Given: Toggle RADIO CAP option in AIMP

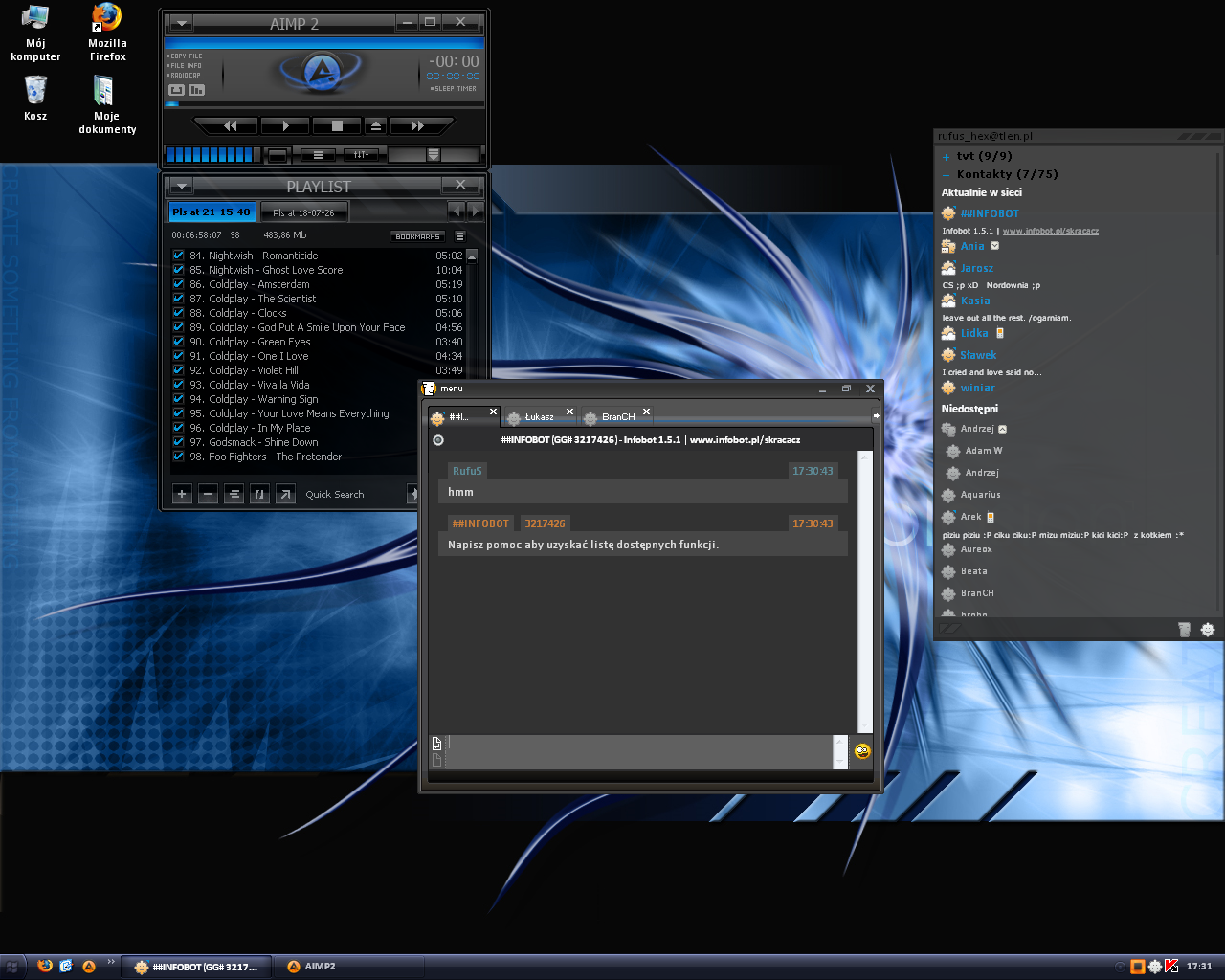Looking at the screenshot, I should point(184,76).
